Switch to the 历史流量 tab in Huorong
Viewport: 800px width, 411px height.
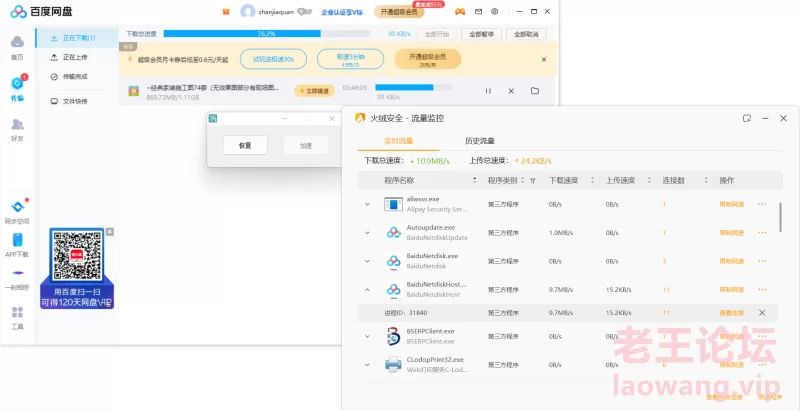(x=480, y=141)
